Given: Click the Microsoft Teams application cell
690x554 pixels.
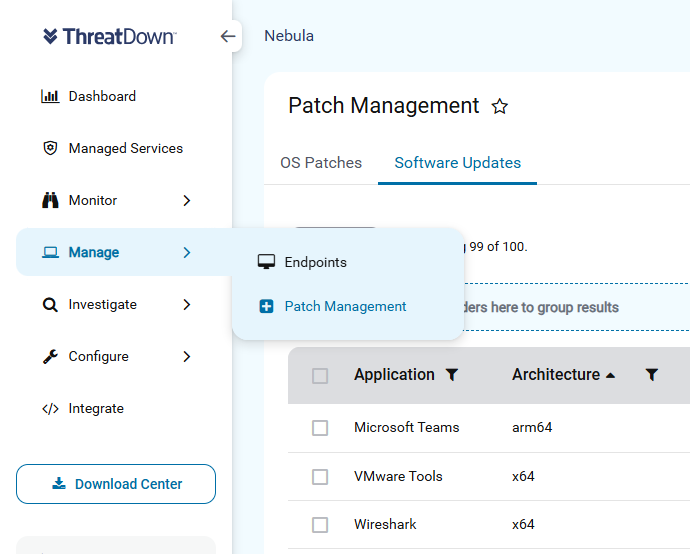Looking at the screenshot, I should click(x=407, y=427).
